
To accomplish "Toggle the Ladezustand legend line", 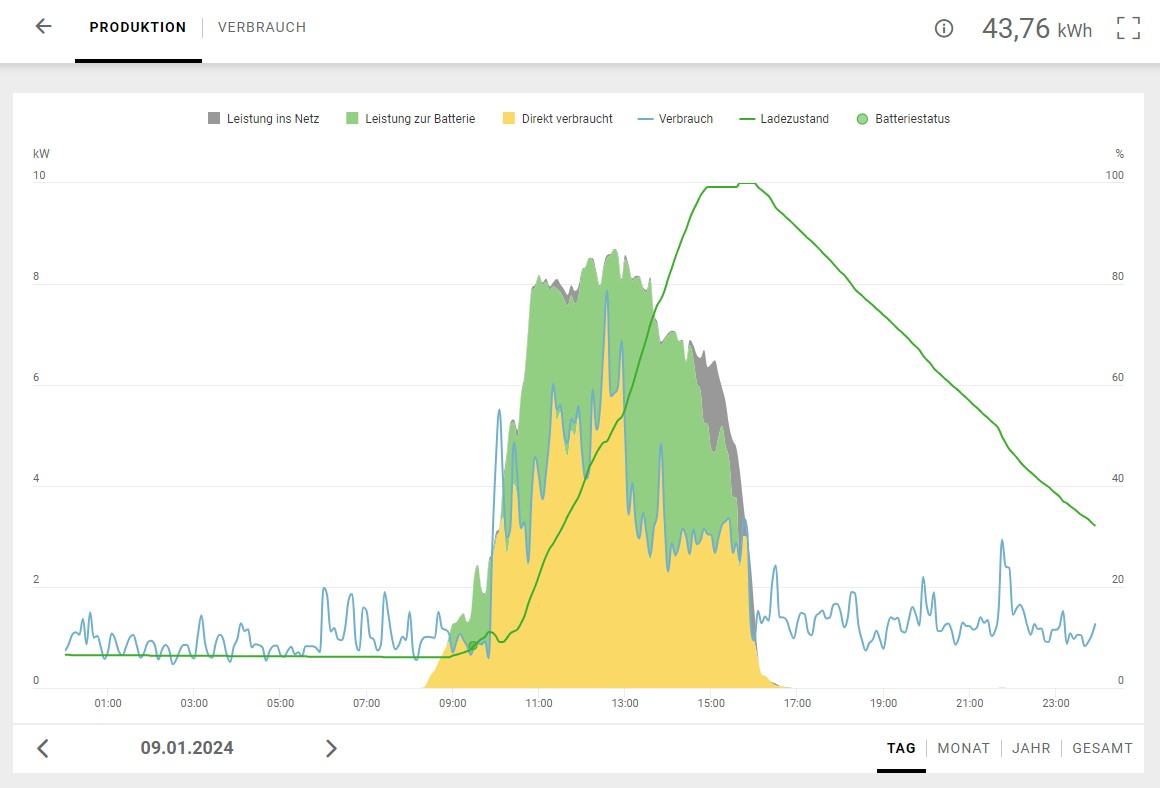I will [x=784, y=118].
